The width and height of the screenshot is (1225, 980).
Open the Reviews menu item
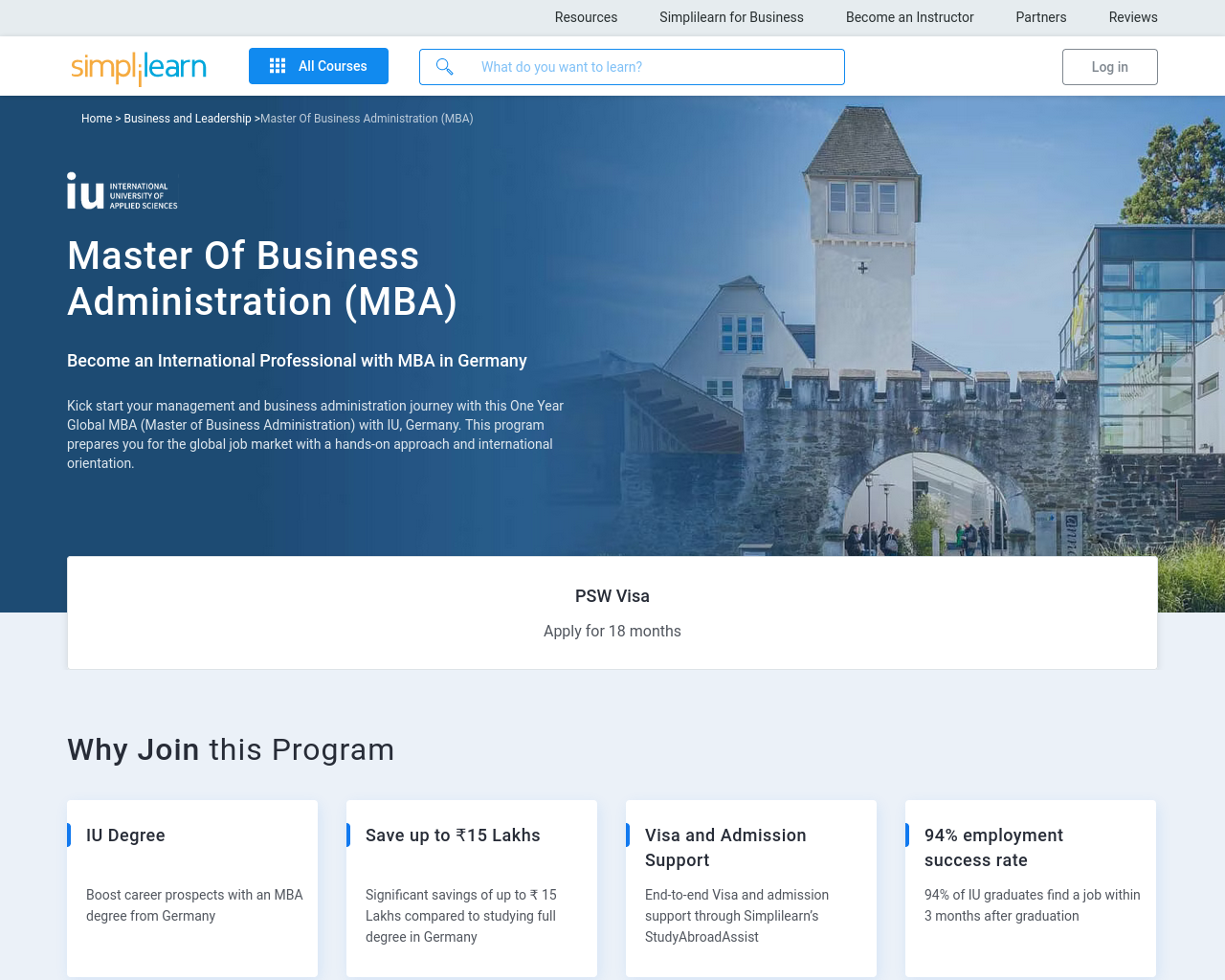1133,17
